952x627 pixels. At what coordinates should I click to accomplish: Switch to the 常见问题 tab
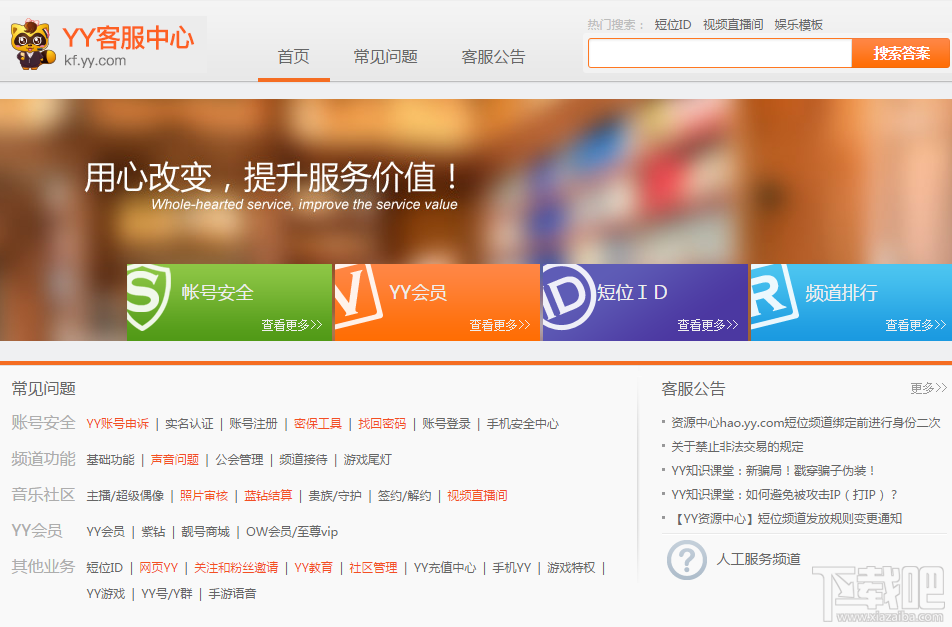[386, 56]
